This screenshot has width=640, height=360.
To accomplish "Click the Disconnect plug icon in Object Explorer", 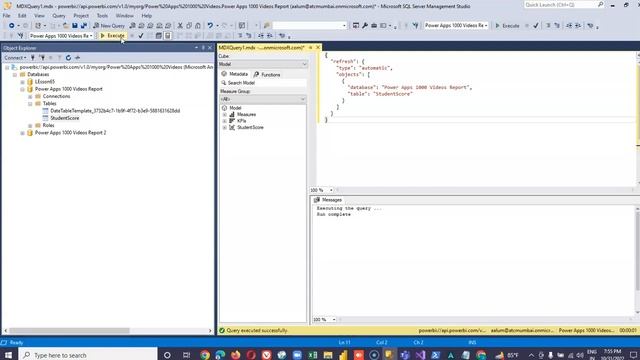I will (x=42, y=58).
